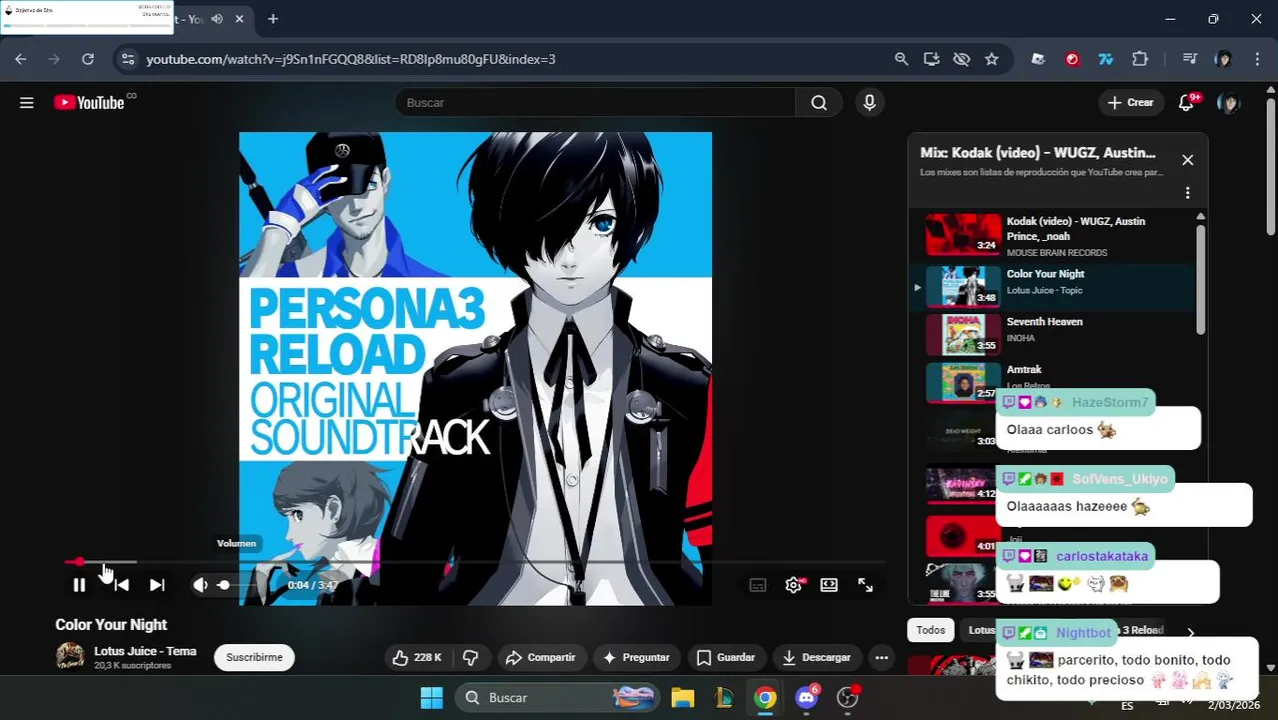The image size is (1278, 720).
Task: Click the YouTube search magnifier button
Action: (x=819, y=102)
